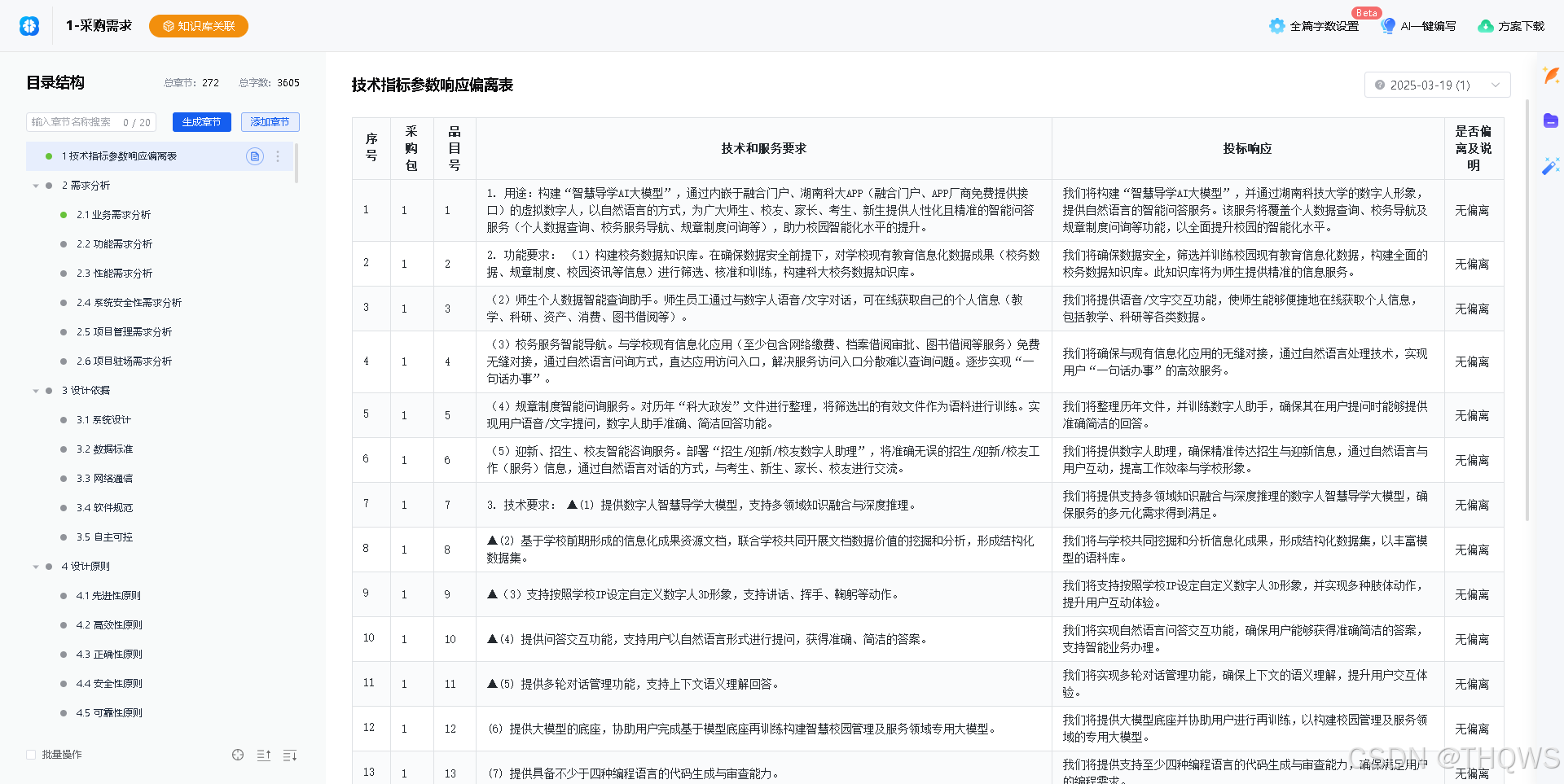Click the 添加章节 button

270,122
